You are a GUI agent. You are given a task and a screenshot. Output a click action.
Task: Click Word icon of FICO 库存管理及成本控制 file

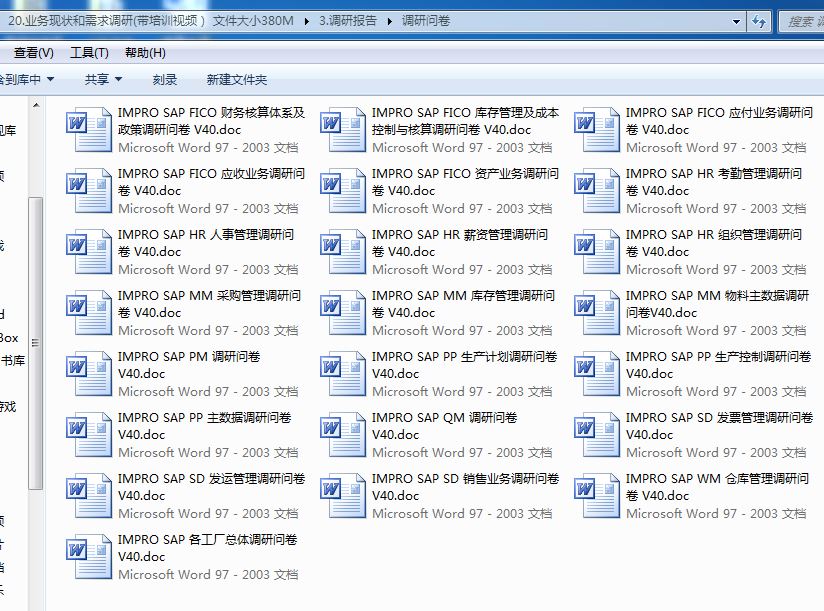pyautogui.click(x=343, y=130)
